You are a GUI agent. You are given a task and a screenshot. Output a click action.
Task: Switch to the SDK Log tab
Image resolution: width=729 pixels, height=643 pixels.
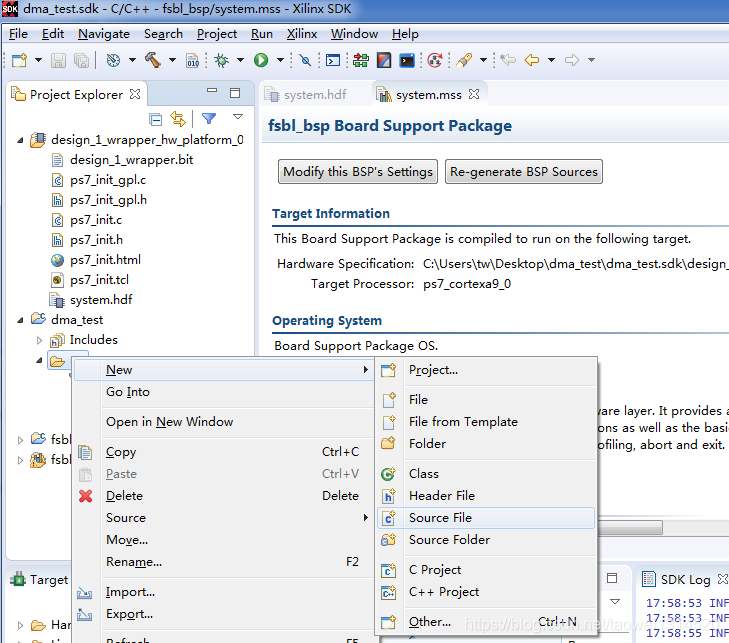coord(685,580)
